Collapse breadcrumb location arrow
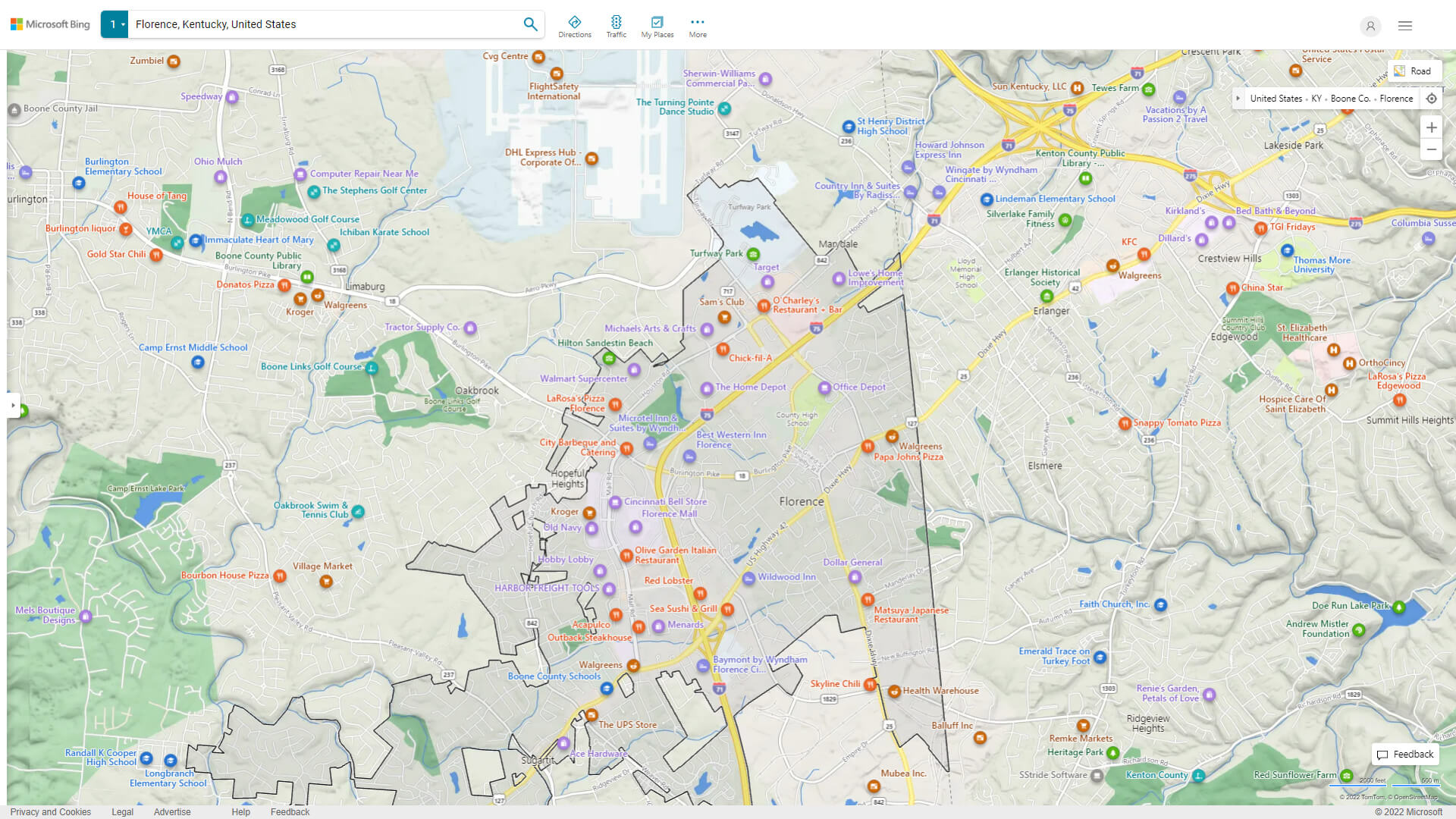 point(1238,99)
